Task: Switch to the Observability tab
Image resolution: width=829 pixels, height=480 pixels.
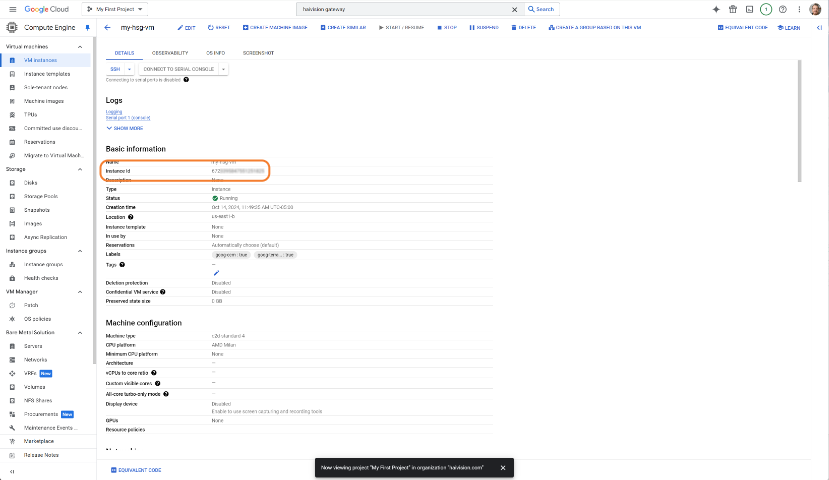Action: point(170,52)
